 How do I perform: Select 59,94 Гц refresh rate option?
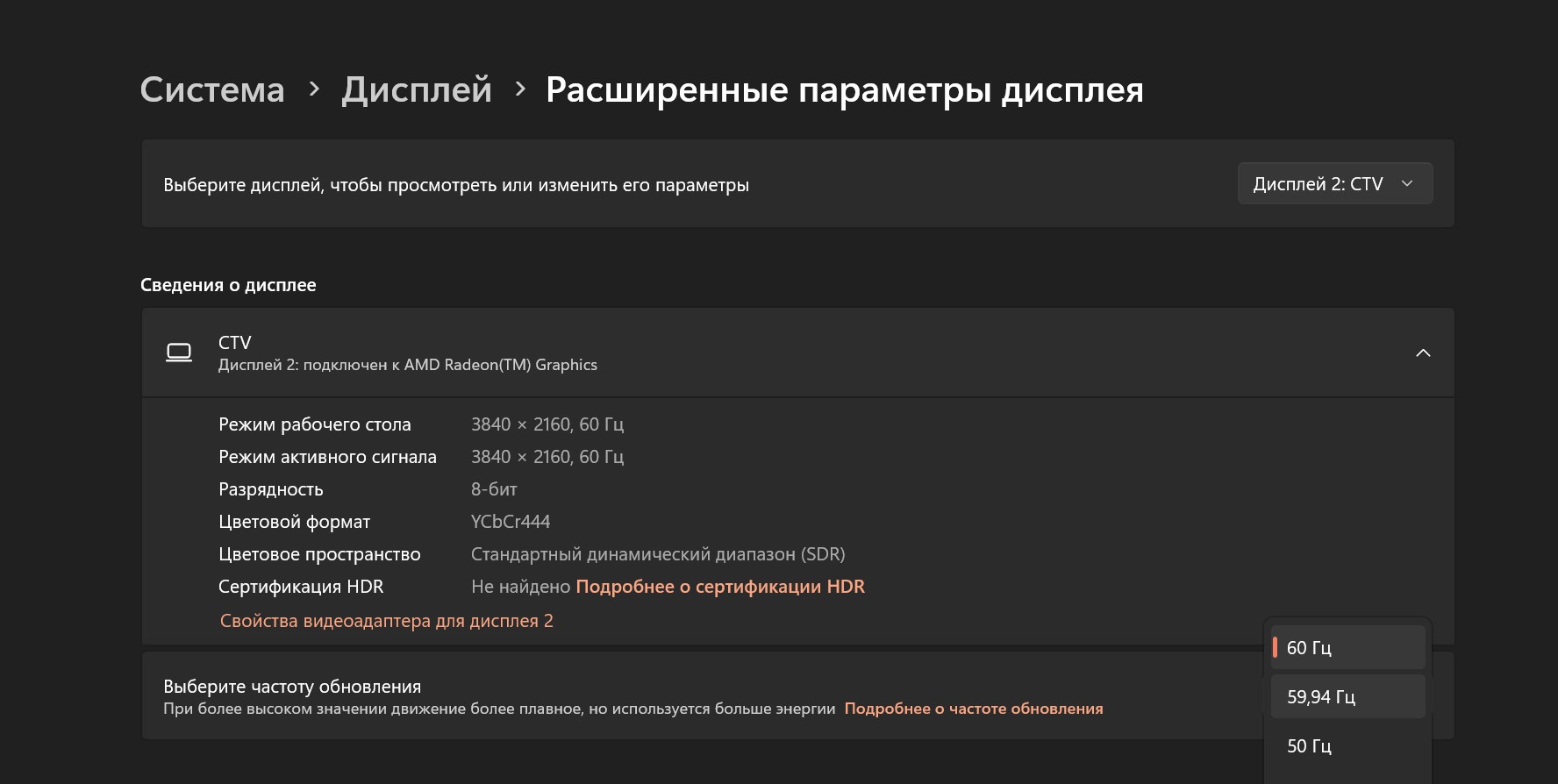[1348, 697]
